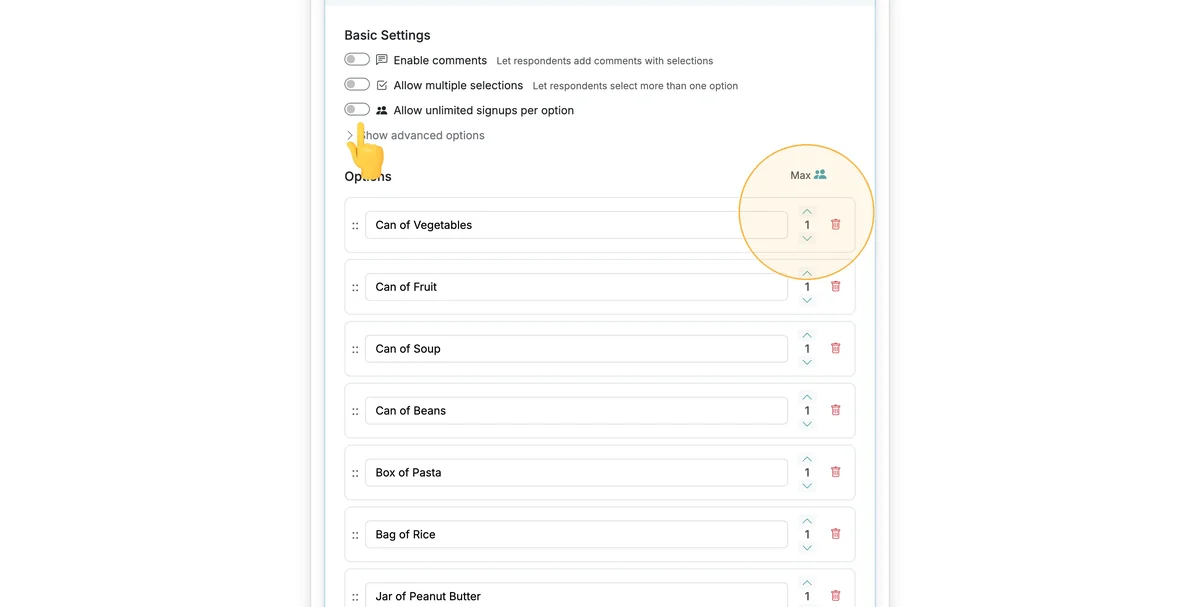Turn on Allow multiple selections

coord(357,85)
